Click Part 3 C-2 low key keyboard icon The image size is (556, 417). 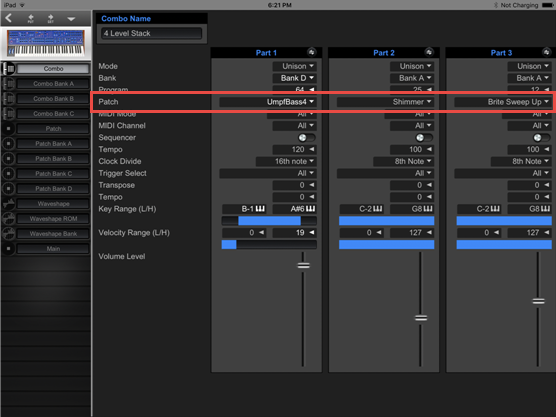(495, 209)
